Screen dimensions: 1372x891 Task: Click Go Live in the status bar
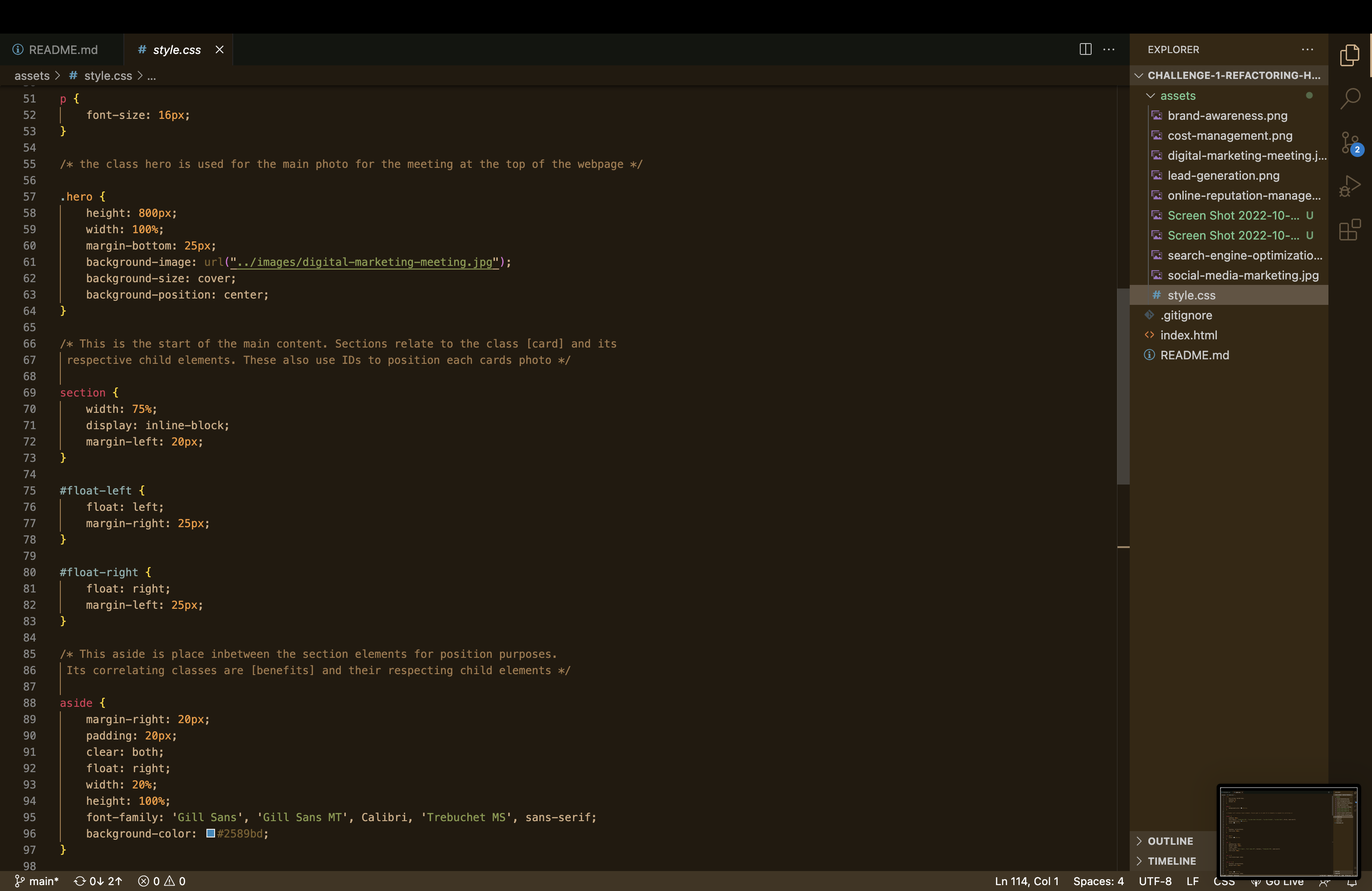pos(1278,882)
